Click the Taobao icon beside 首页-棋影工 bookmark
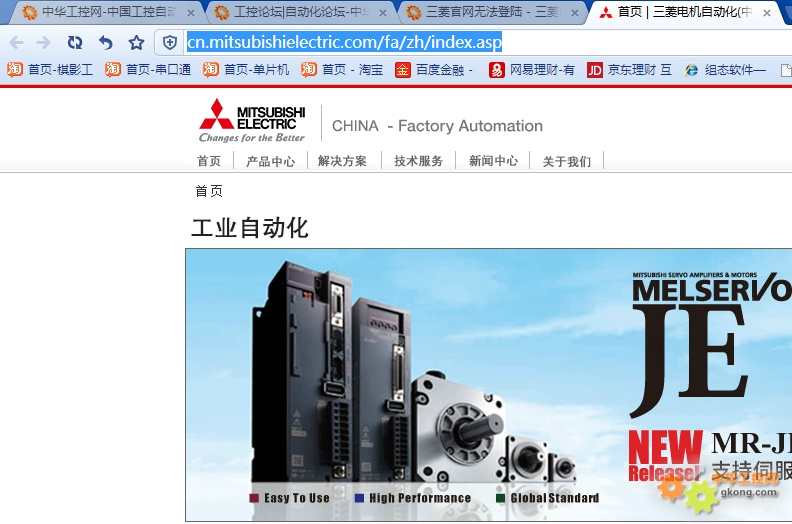This screenshot has width=792, height=524. (x=14, y=69)
